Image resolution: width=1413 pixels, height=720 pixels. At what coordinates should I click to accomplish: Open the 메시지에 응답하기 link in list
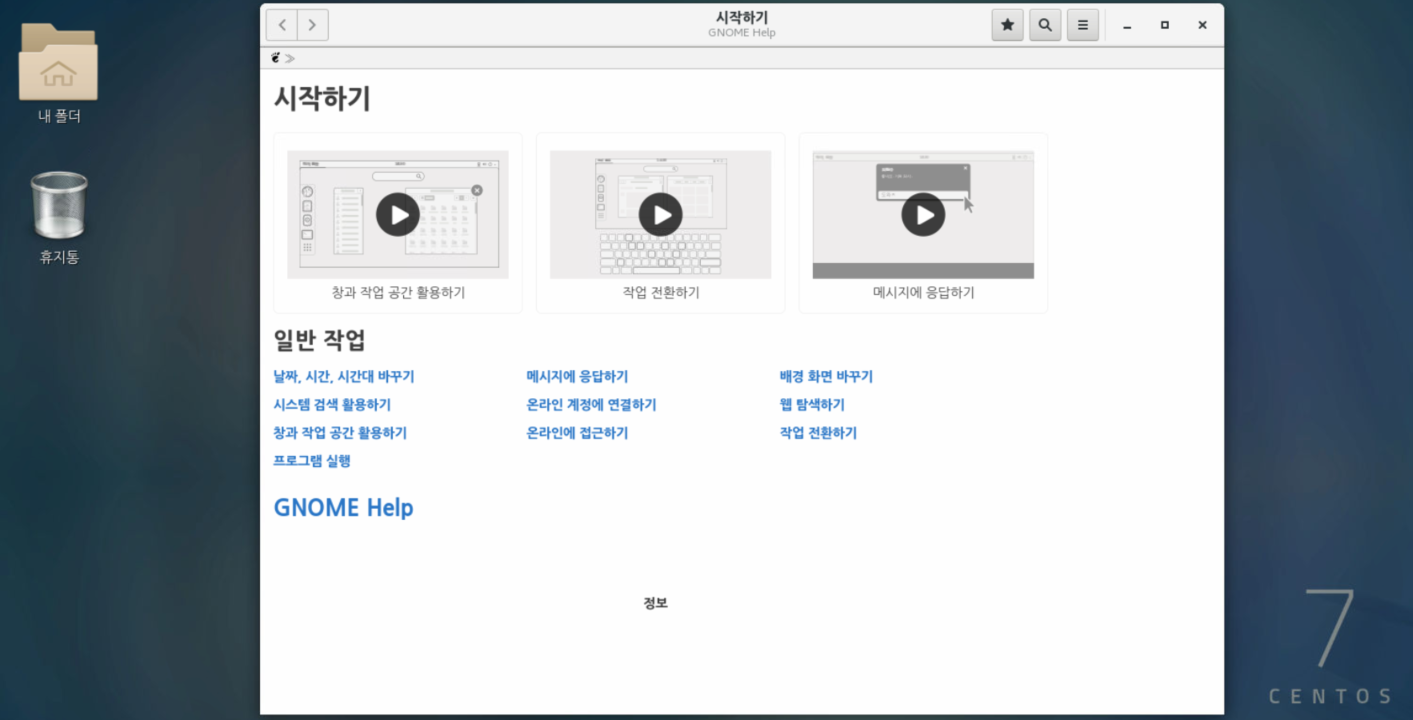click(577, 377)
